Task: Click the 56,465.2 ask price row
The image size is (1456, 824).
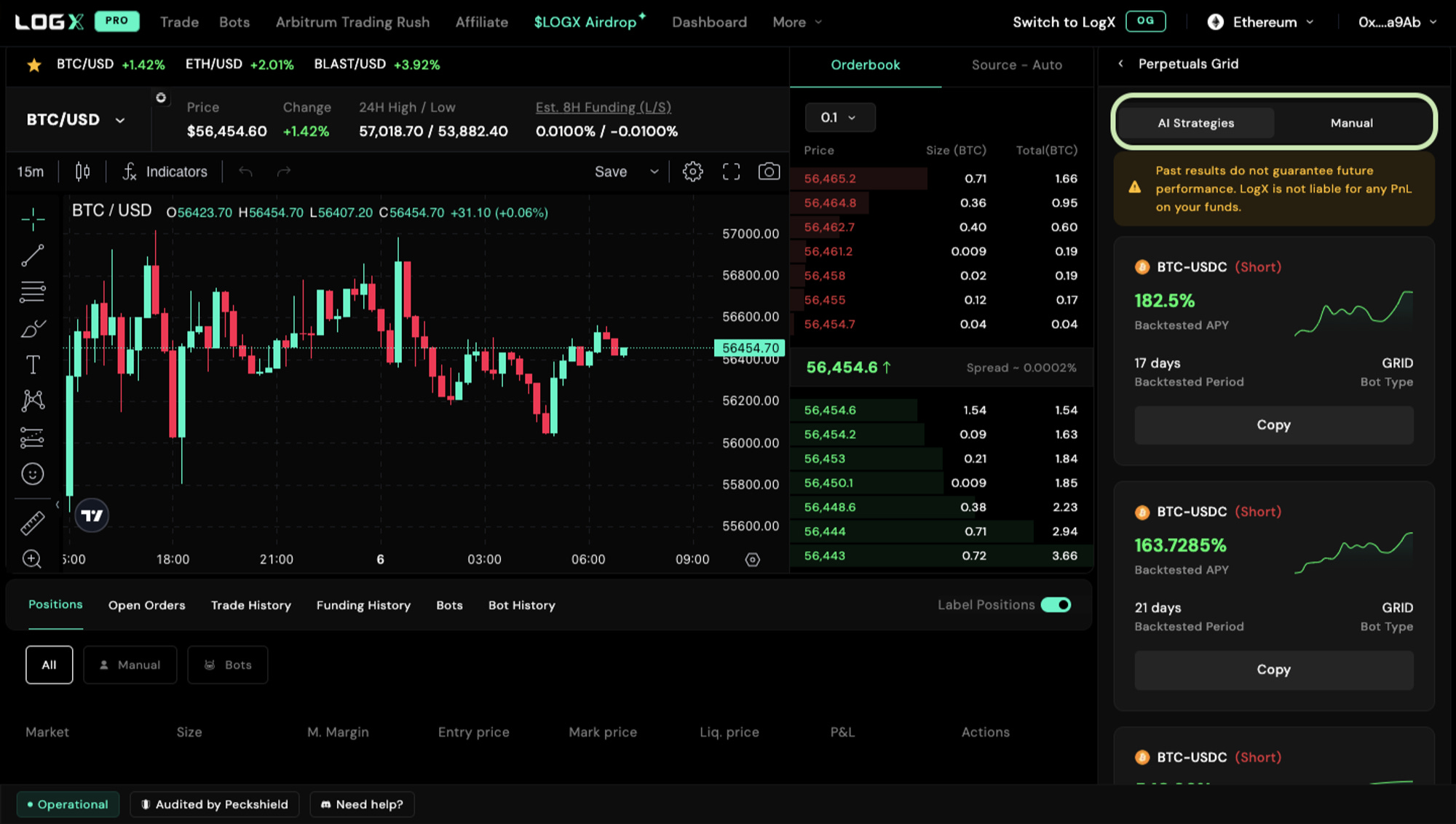Action: click(941, 178)
